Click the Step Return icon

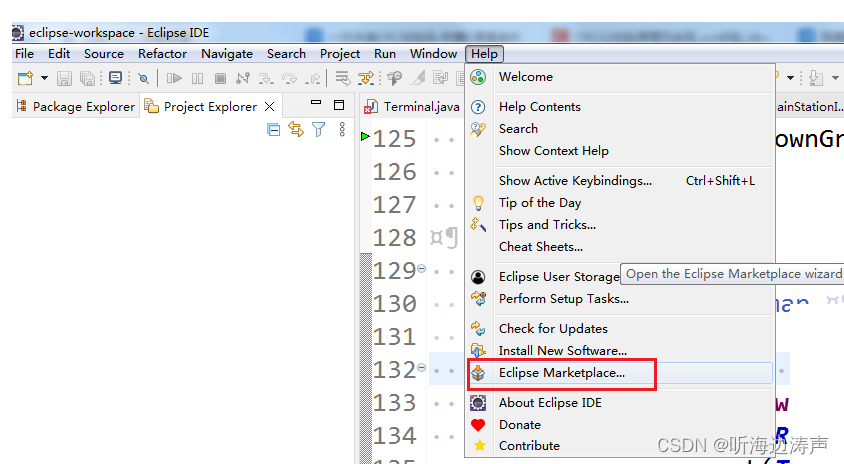pos(313,79)
